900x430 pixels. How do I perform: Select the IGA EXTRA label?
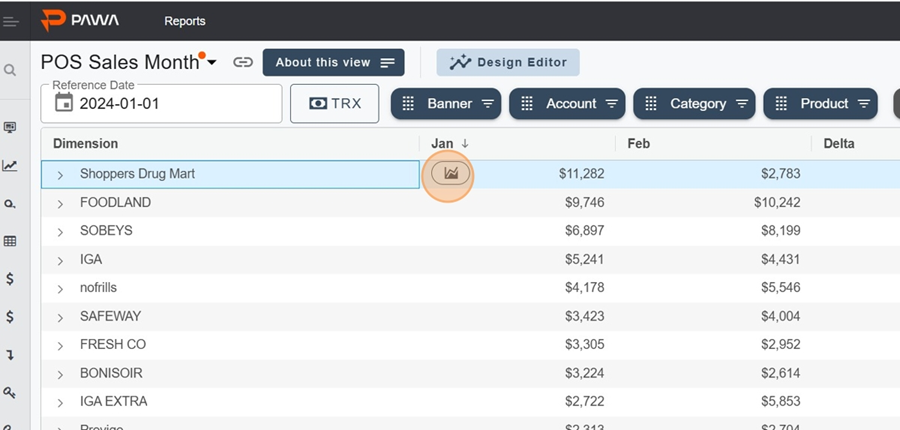[x=114, y=401]
